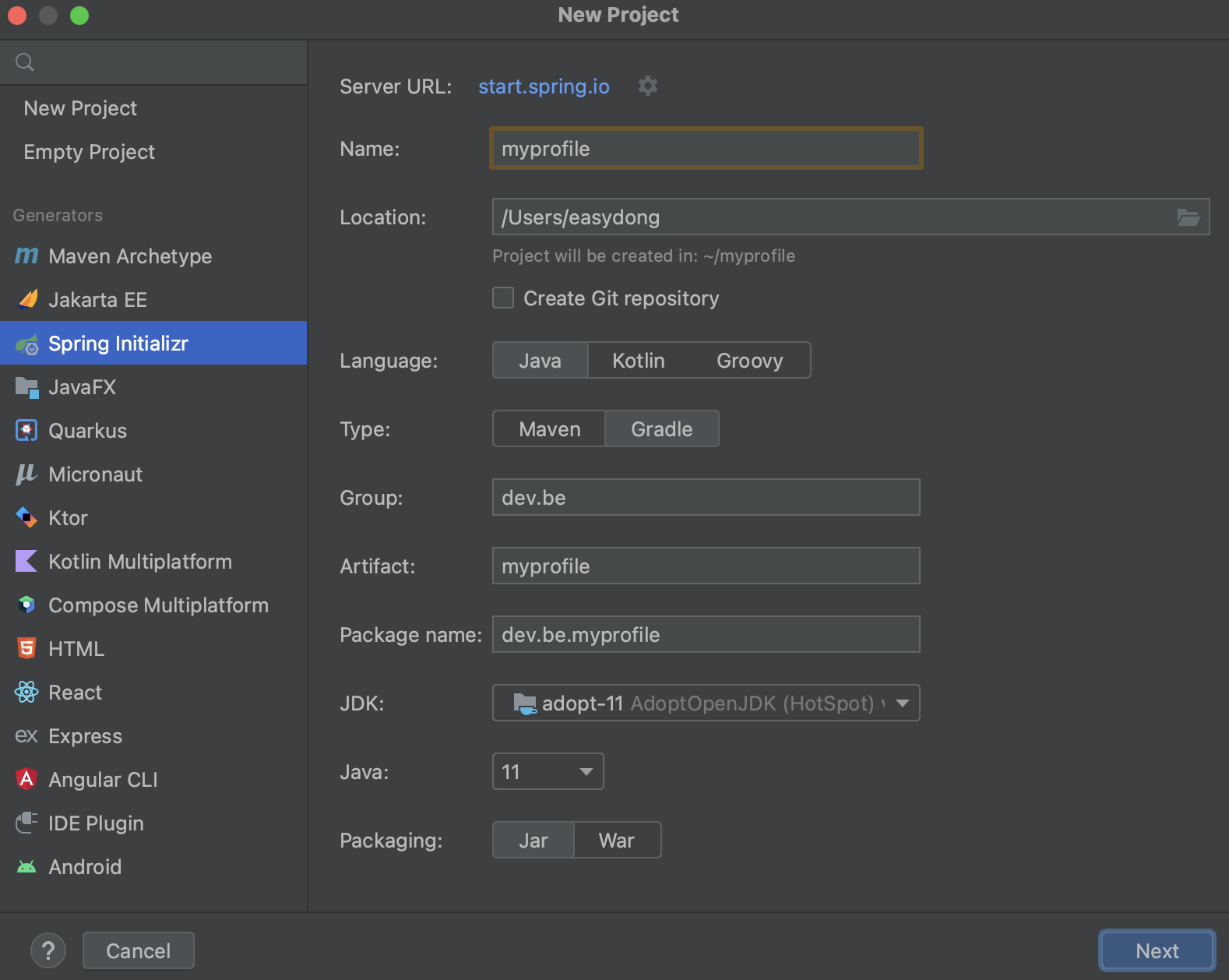This screenshot has height=980, width=1229.
Task: Select Java as the language
Action: click(541, 361)
